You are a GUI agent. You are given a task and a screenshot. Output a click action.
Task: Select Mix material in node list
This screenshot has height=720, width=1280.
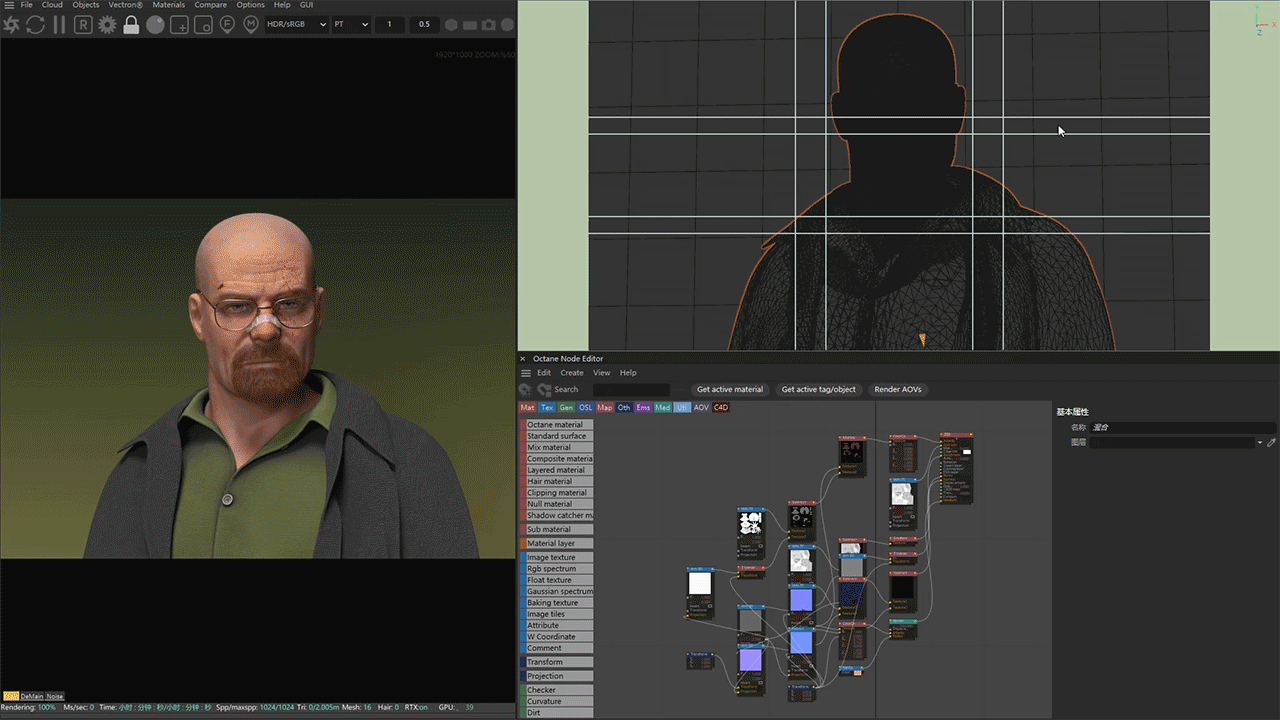click(x=558, y=448)
